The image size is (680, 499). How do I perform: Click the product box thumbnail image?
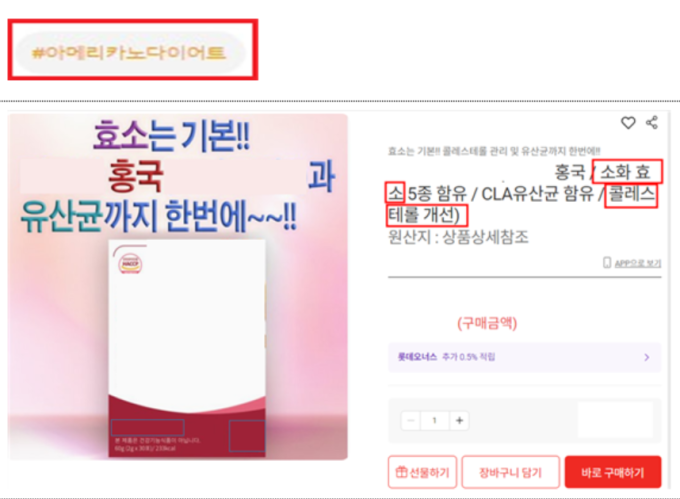(187, 349)
